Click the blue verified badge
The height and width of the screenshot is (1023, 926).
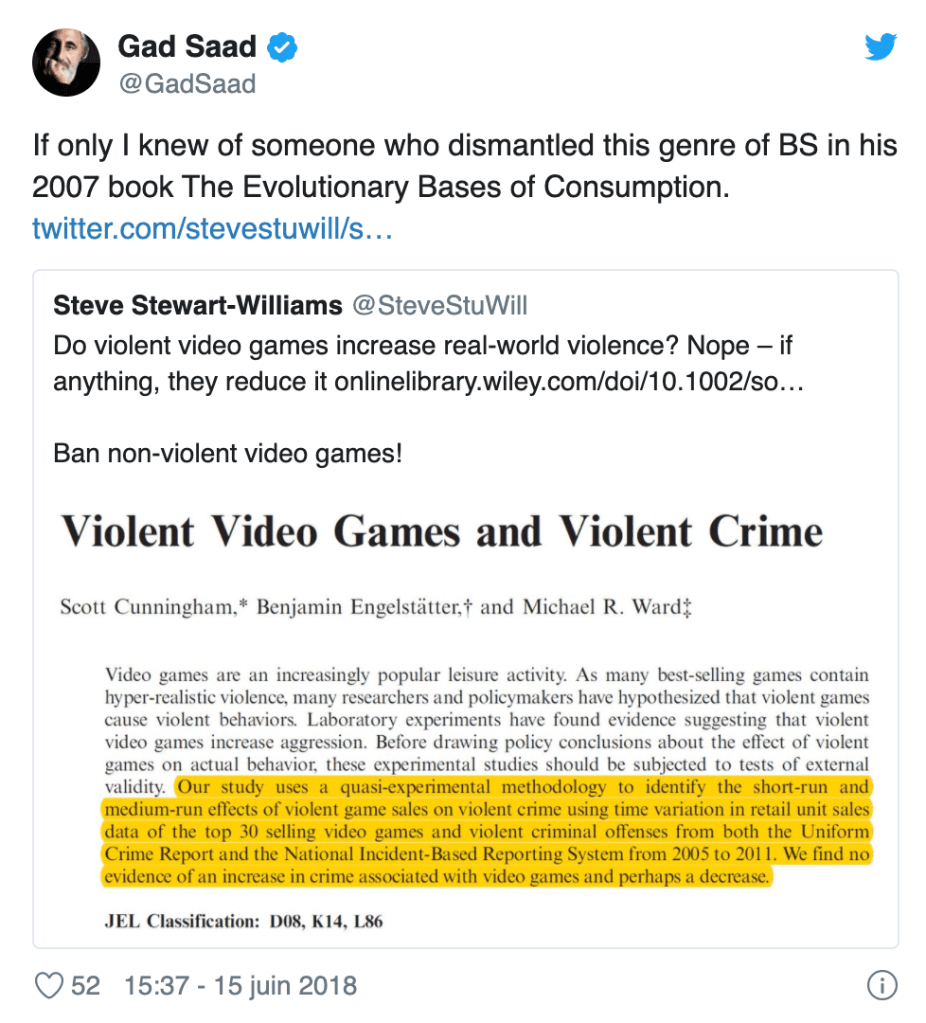click(x=284, y=46)
